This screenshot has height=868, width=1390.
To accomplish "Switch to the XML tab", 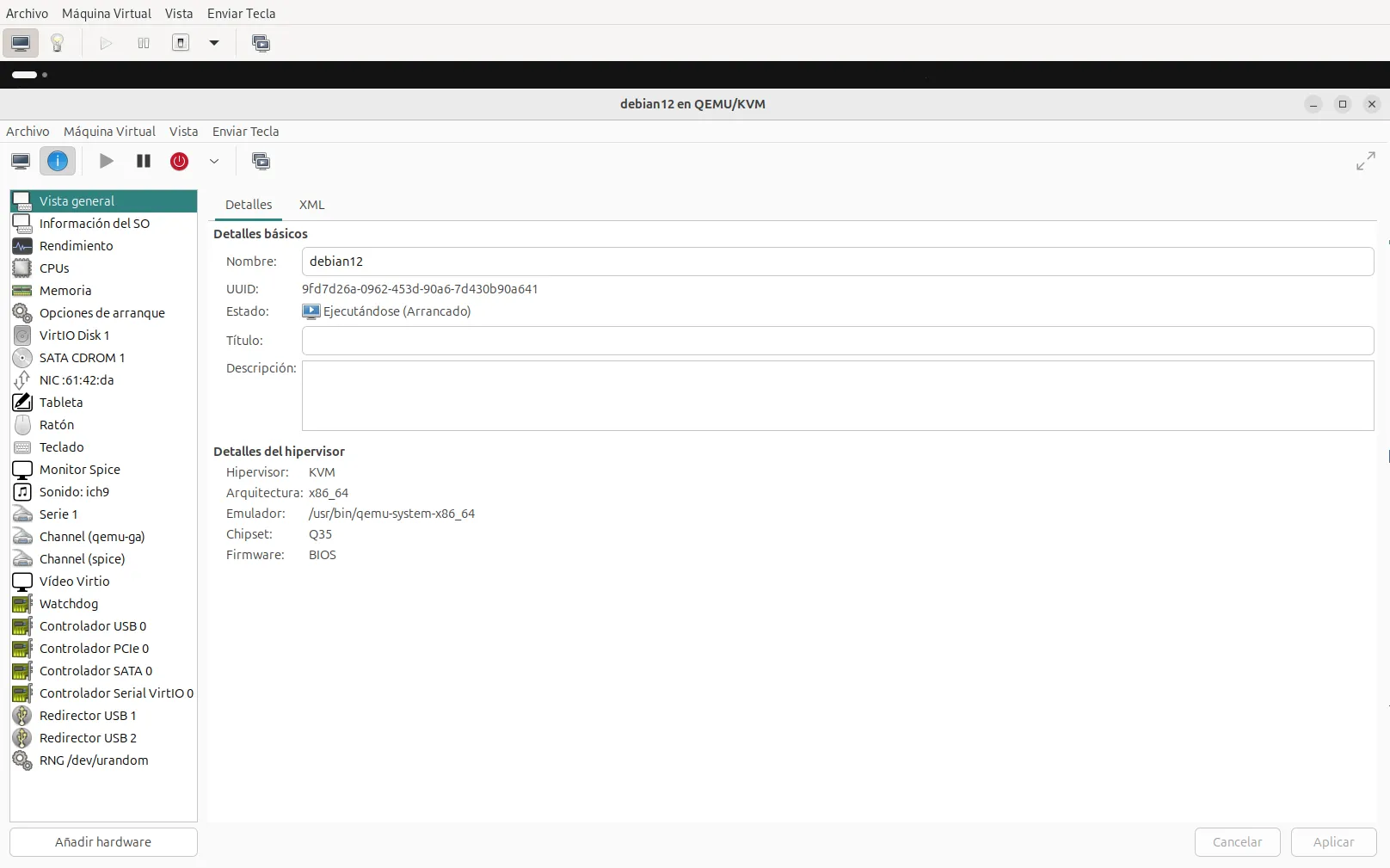I will pyautogui.click(x=311, y=205).
